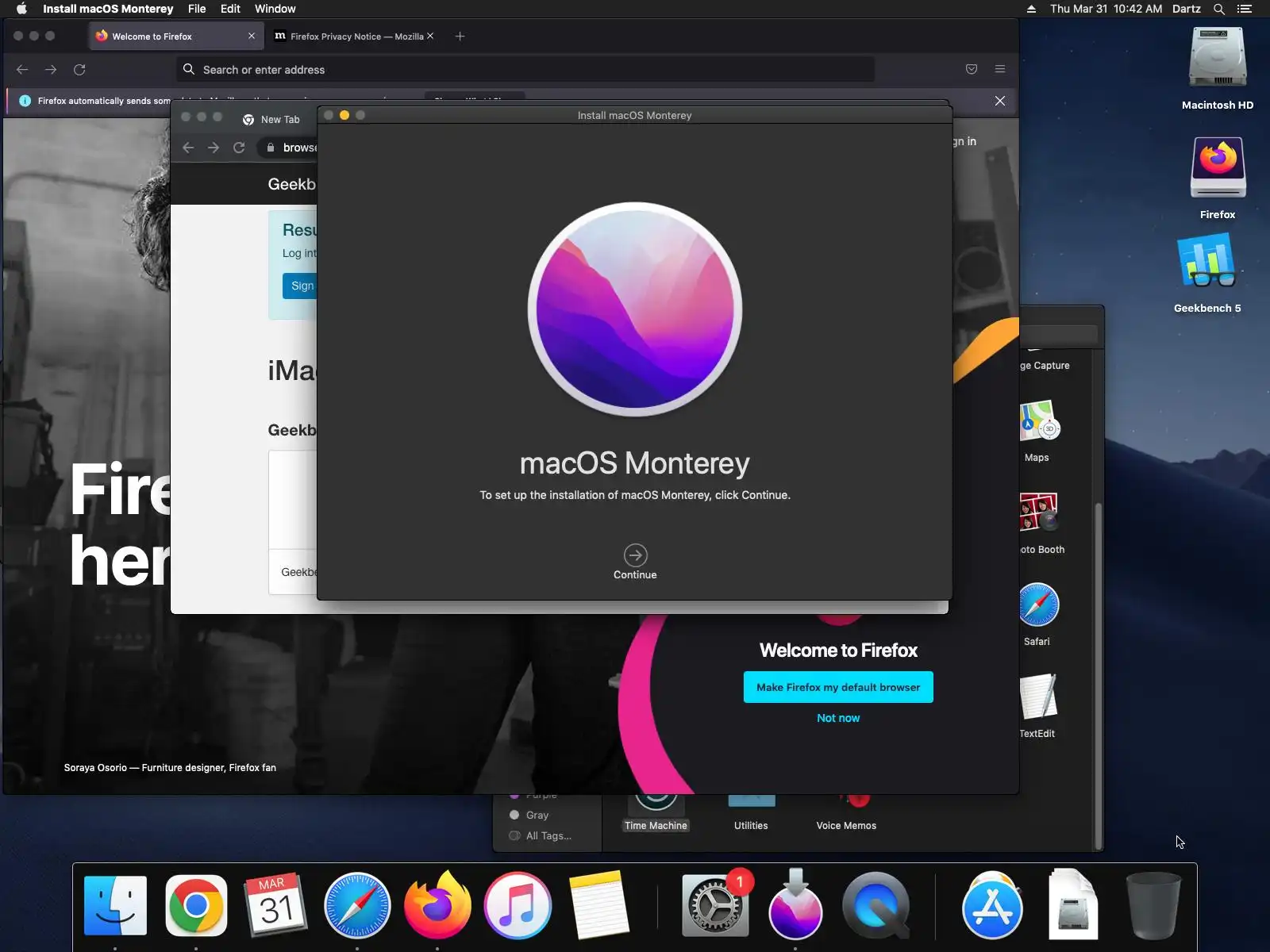The height and width of the screenshot is (952, 1270).
Task: Reload the page in Firefox
Action: point(79,70)
